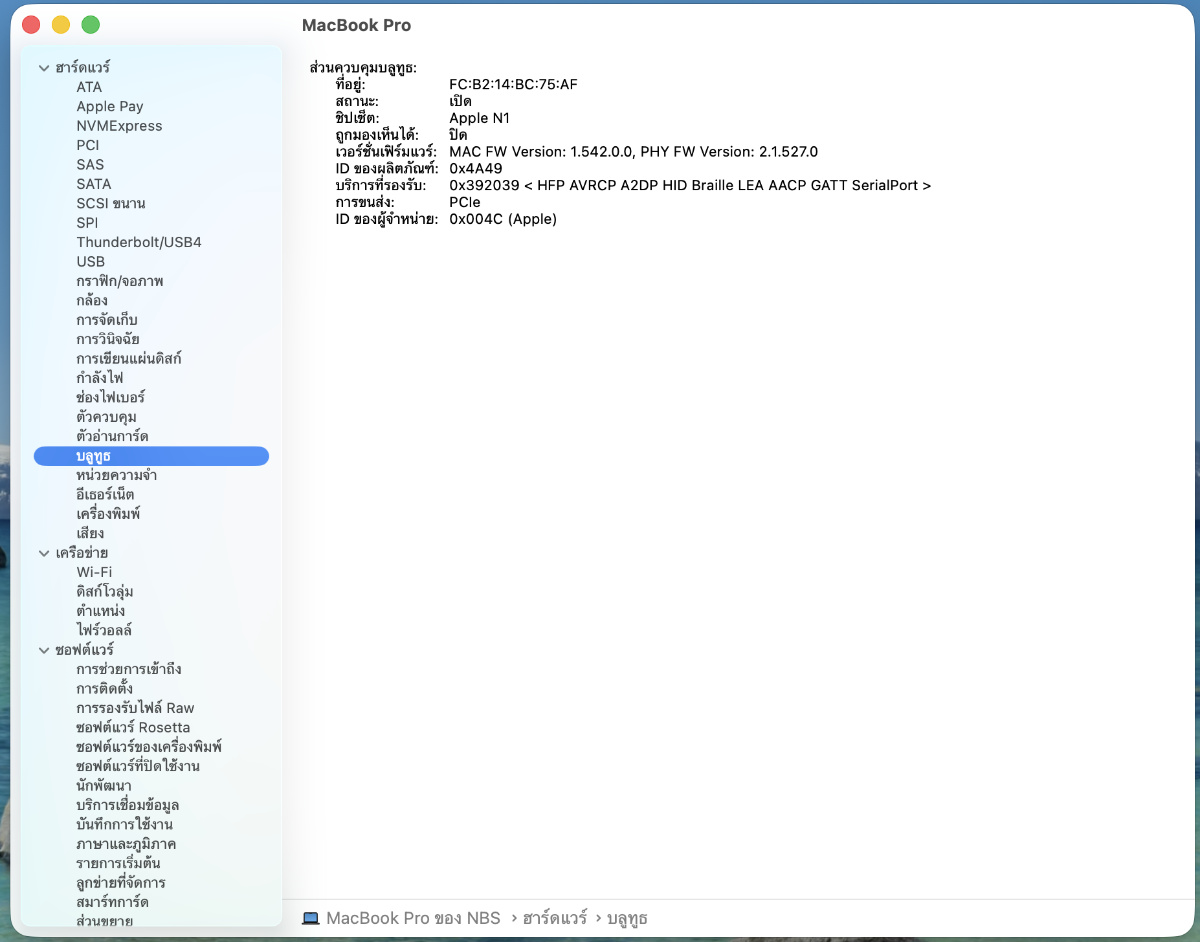Viewport: 1200px width, 942px height.
Task: Choose NVMExpress from the hardware list
Action: click(119, 126)
